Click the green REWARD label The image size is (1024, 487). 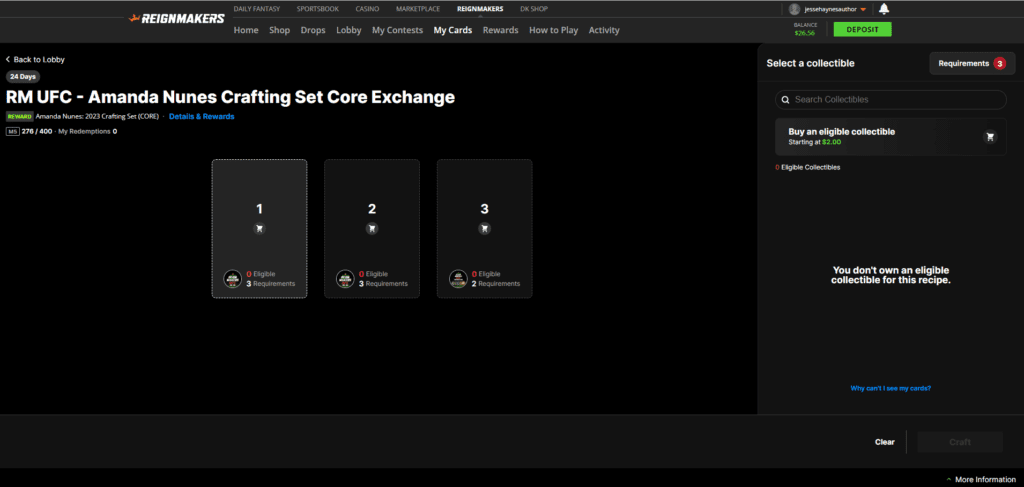click(x=20, y=116)
